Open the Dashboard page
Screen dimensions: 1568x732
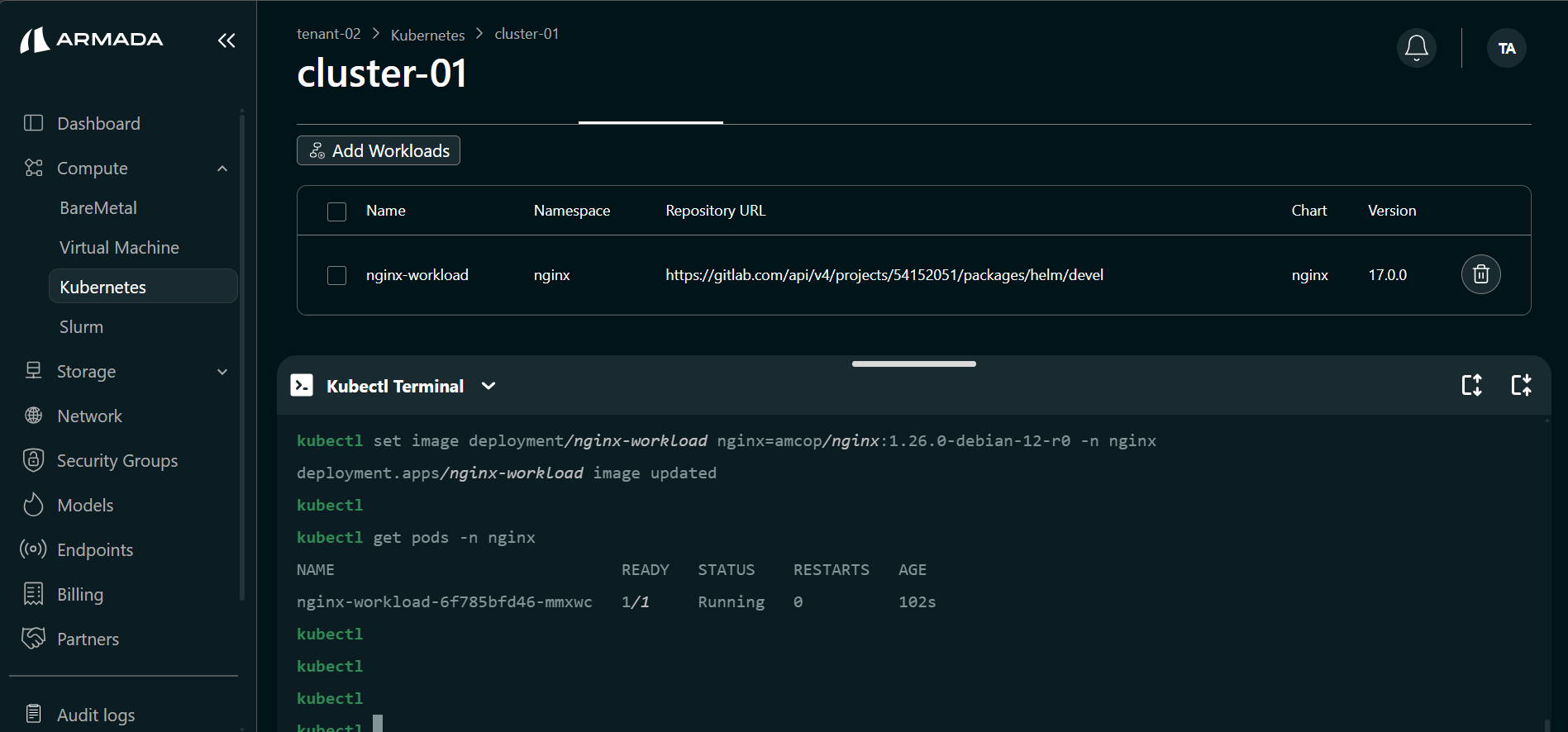(98, 123)
